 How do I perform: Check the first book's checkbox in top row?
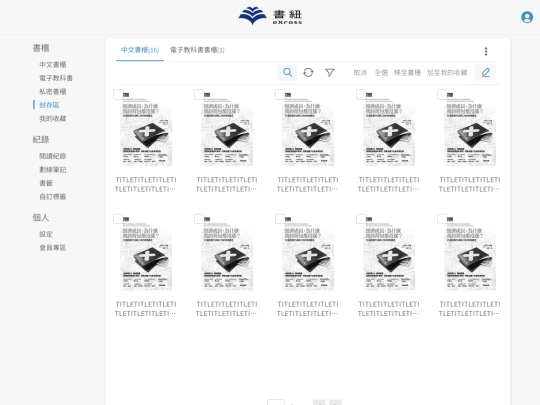(x=118, y=94)
